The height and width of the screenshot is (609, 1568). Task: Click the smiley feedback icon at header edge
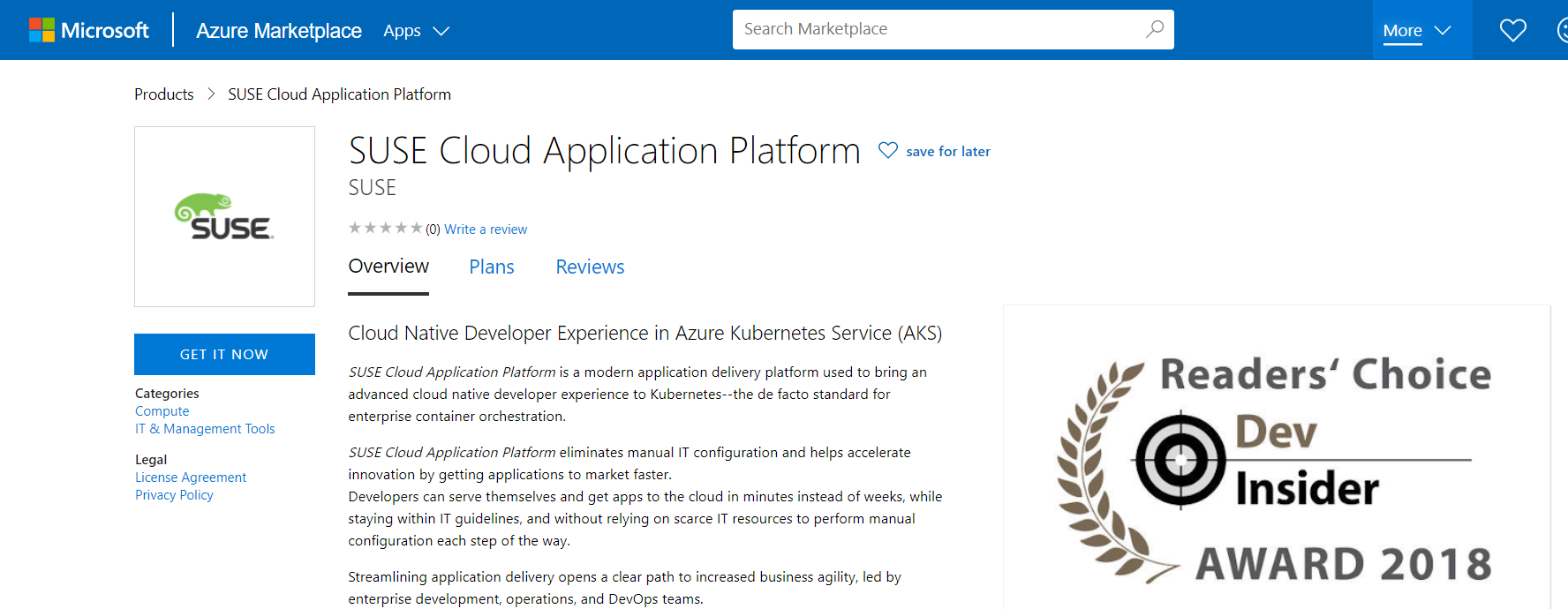tap(1562, 31)
